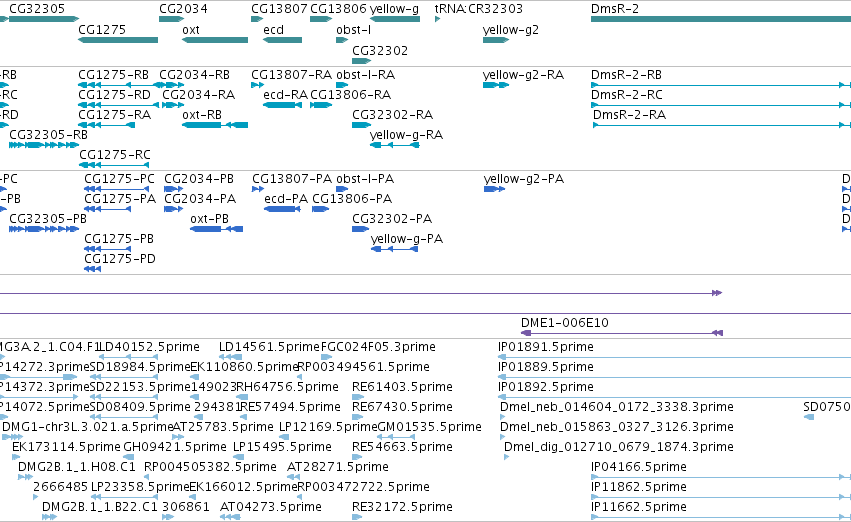
Task: Select the oxt-PB protein feature
Action: [217, 229]
